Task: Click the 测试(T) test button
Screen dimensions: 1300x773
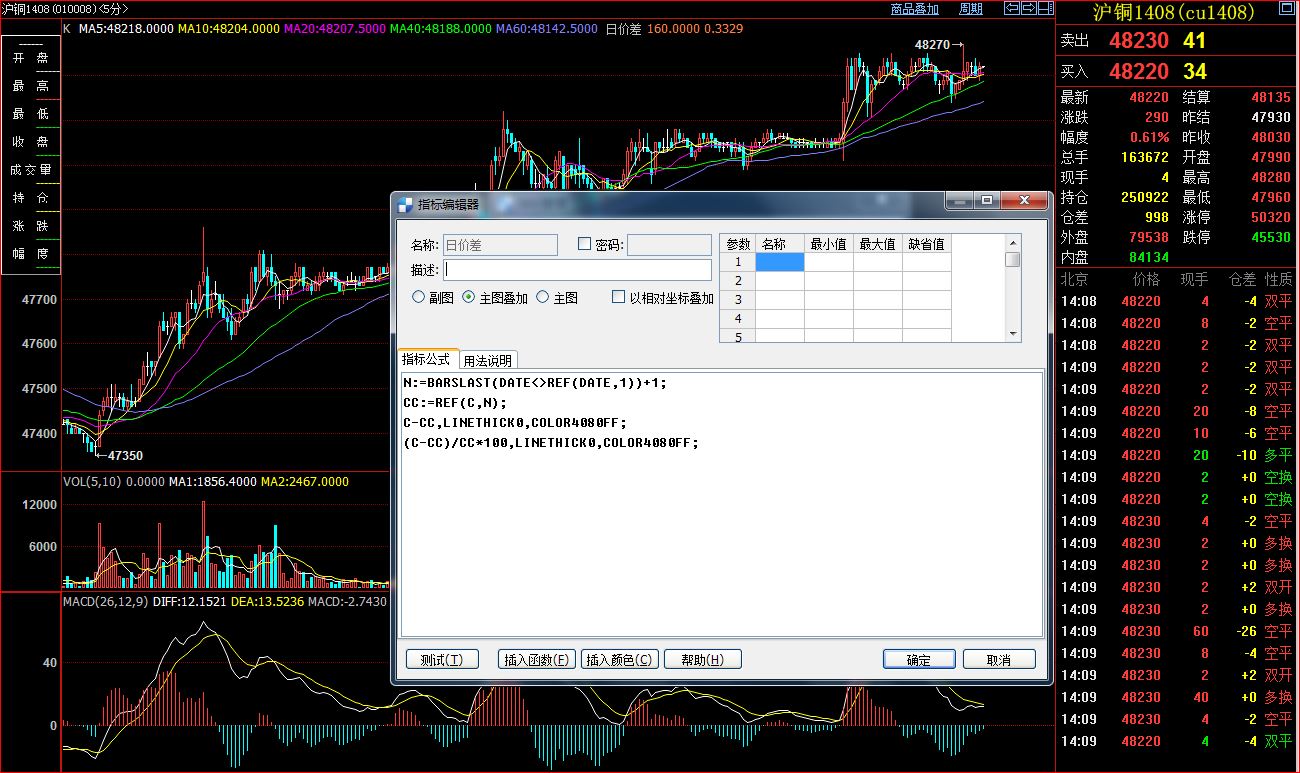Action: point(442,659)
